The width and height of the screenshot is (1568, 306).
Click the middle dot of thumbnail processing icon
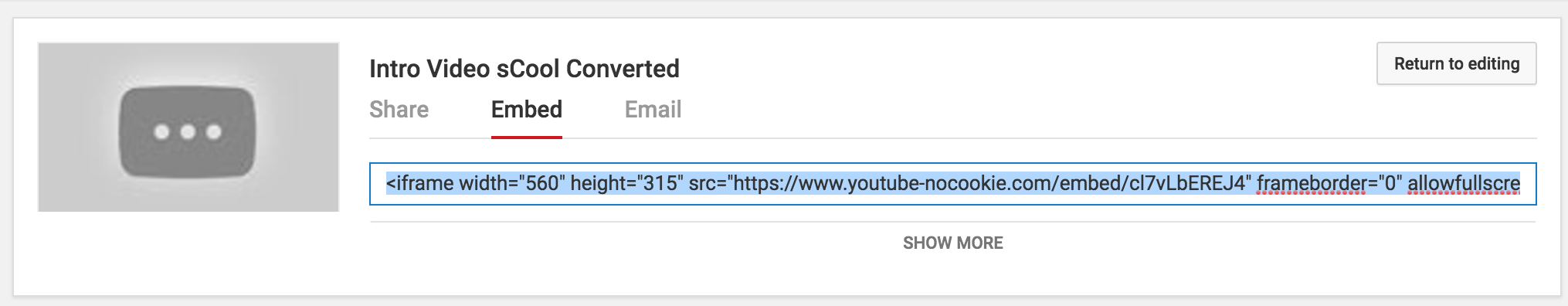click(188, 132)
